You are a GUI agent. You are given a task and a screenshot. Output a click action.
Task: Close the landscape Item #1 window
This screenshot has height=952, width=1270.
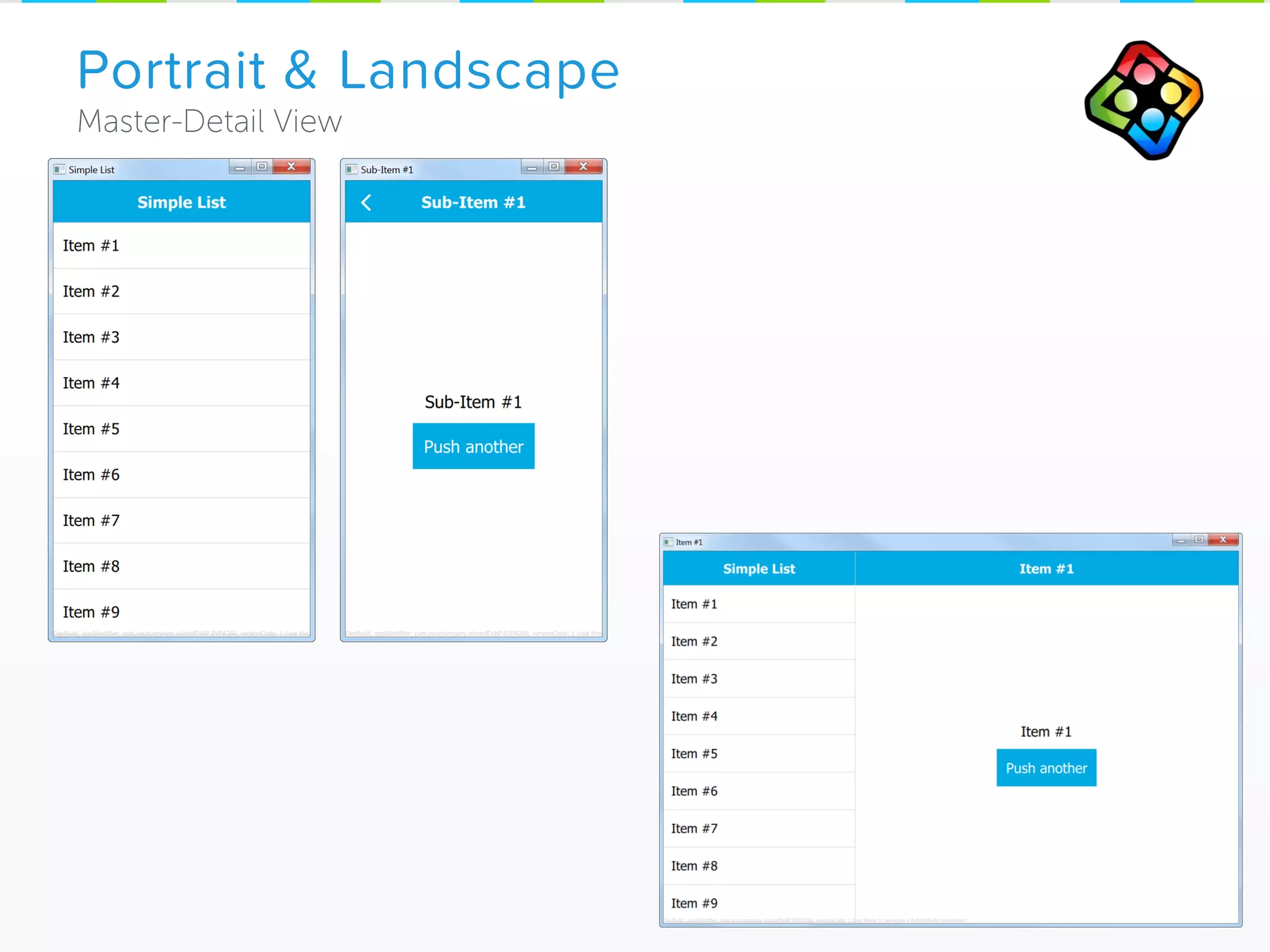coord(1223,539)
